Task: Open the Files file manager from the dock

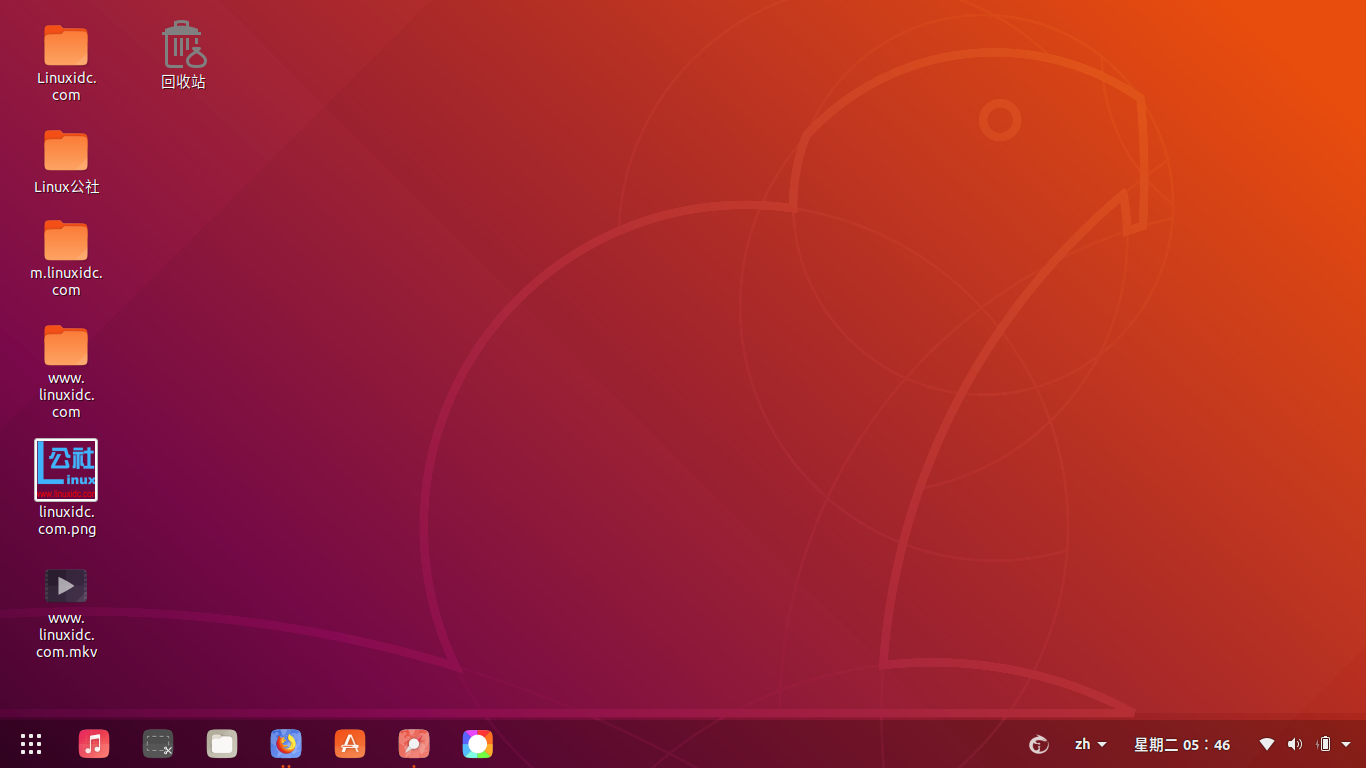Action: [x=222, y=744]
